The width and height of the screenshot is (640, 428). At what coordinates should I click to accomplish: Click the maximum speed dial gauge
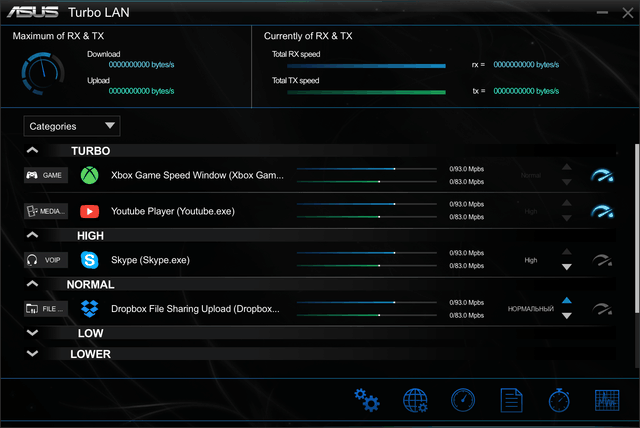[43, 73]
